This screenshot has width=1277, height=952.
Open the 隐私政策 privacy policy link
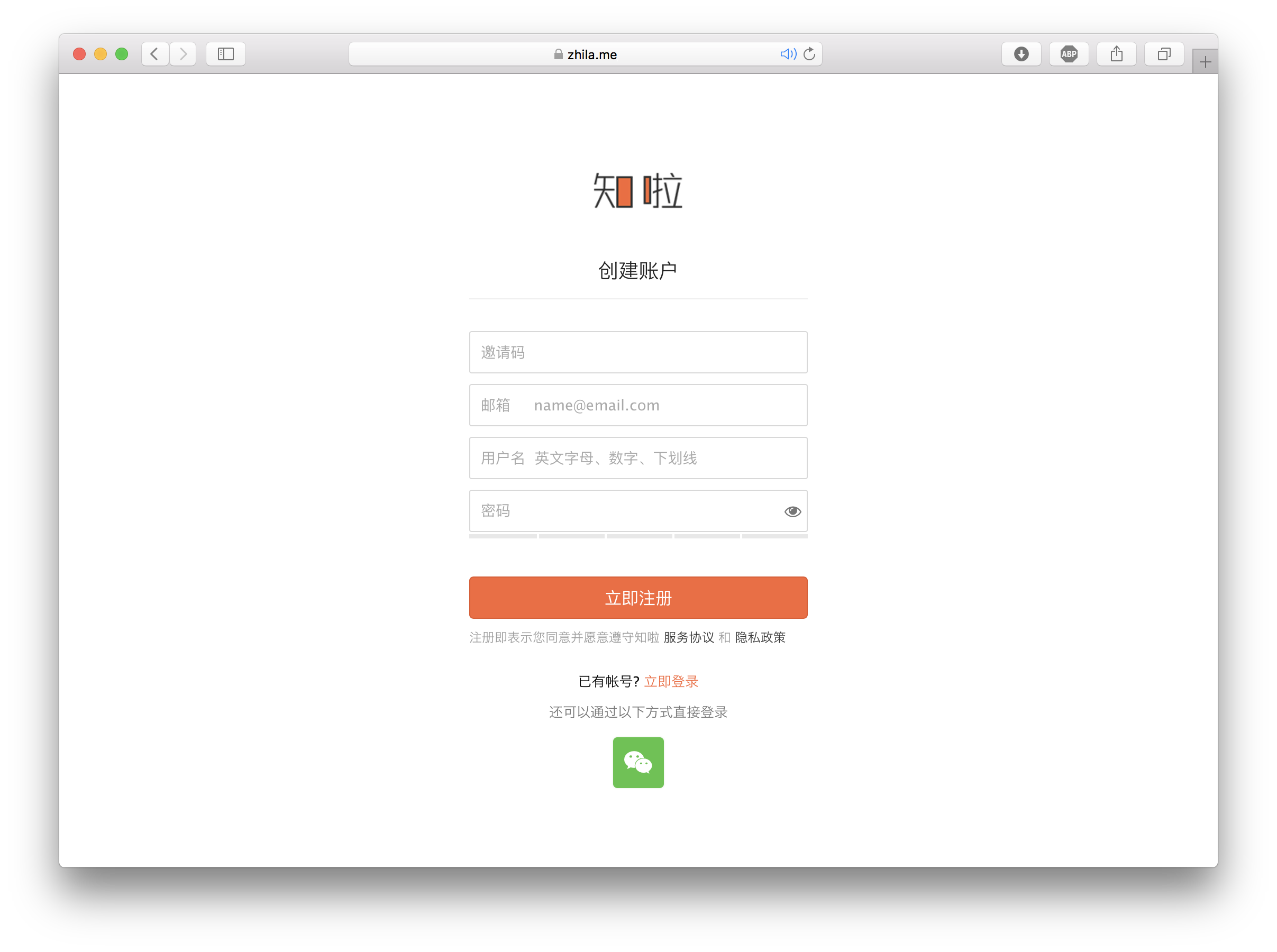point(760,637)
